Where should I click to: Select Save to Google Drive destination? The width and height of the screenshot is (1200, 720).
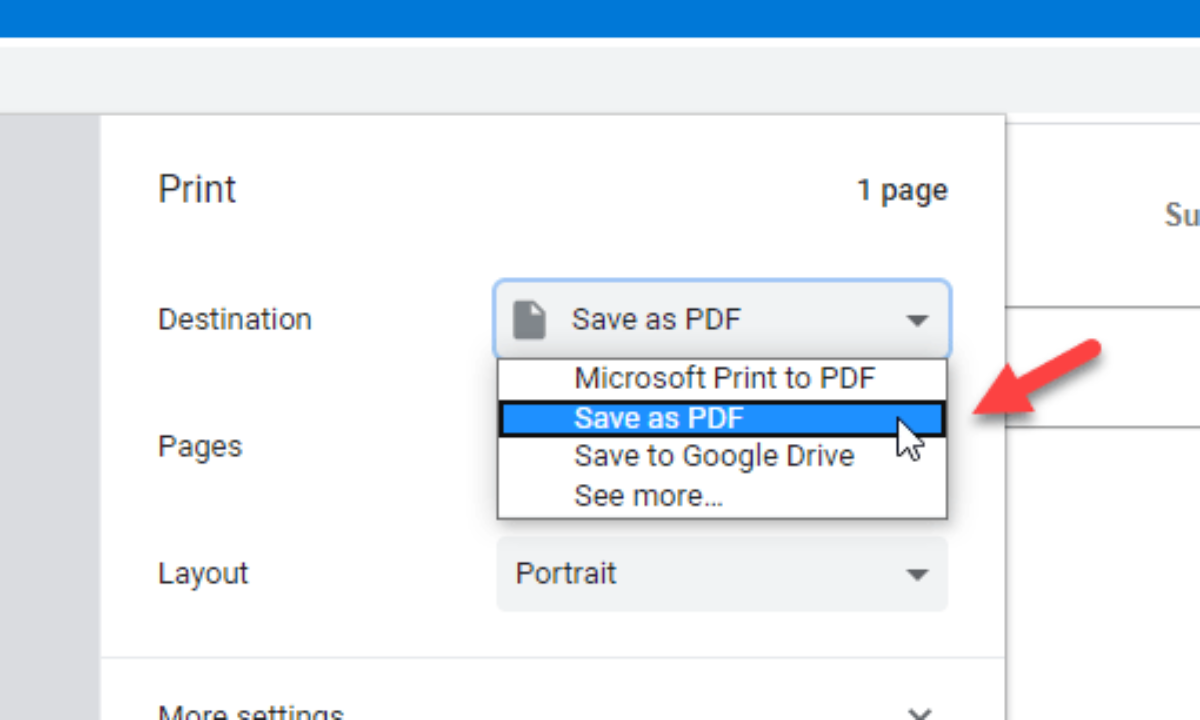point(714,456)
